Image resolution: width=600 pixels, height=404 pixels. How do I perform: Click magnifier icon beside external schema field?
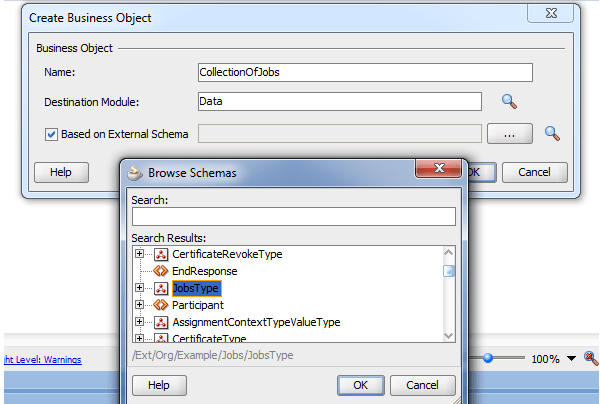point(551,133)
